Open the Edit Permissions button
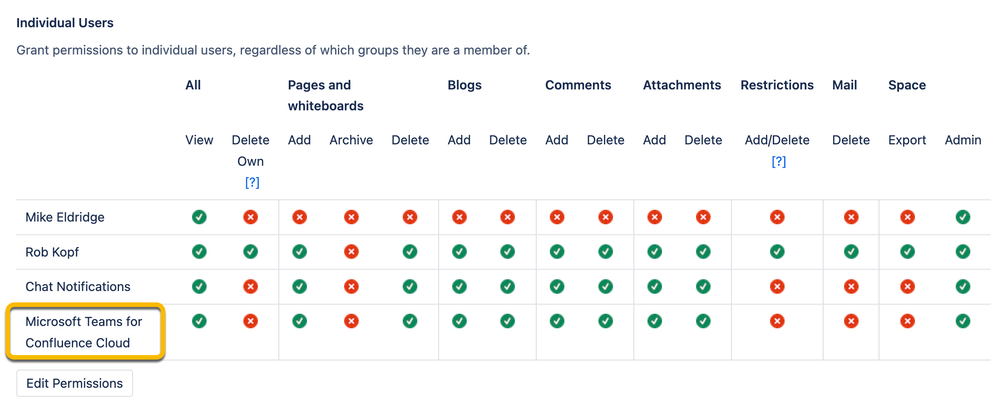Image resolution: width=998 pixels, height=405 pixels. (x=74, y=383)
